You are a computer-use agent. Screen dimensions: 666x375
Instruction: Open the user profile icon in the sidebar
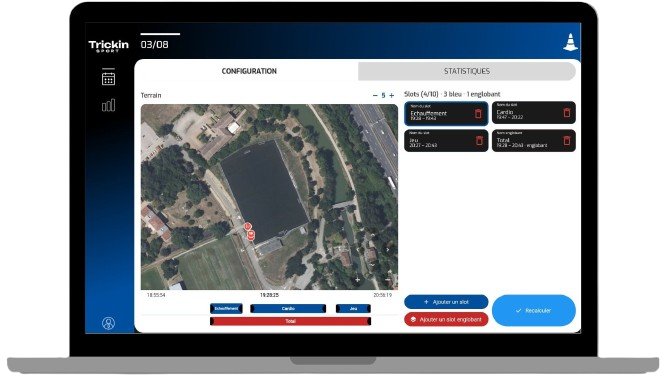[108, 323]
